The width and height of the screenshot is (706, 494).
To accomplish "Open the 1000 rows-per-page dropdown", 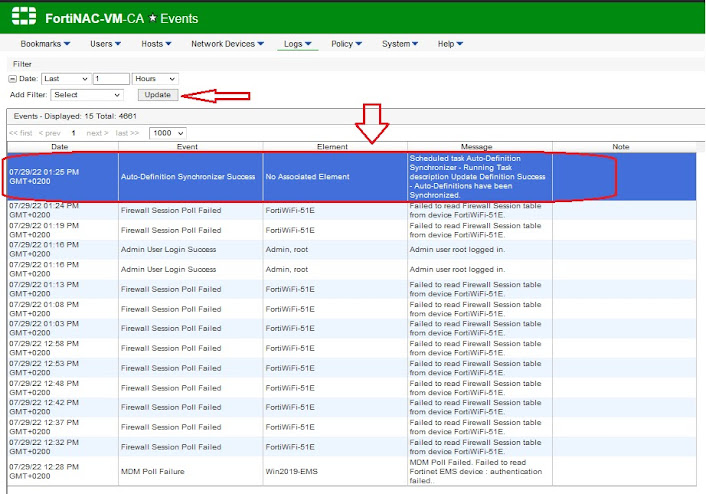I will tap(168, 133).
